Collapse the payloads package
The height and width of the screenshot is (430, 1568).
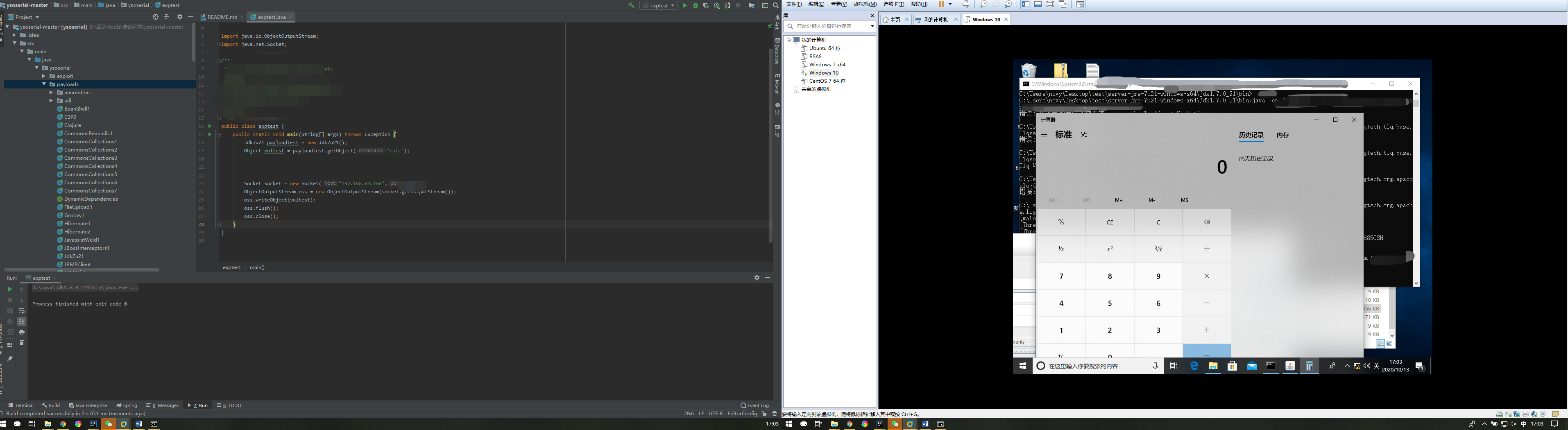44,84
